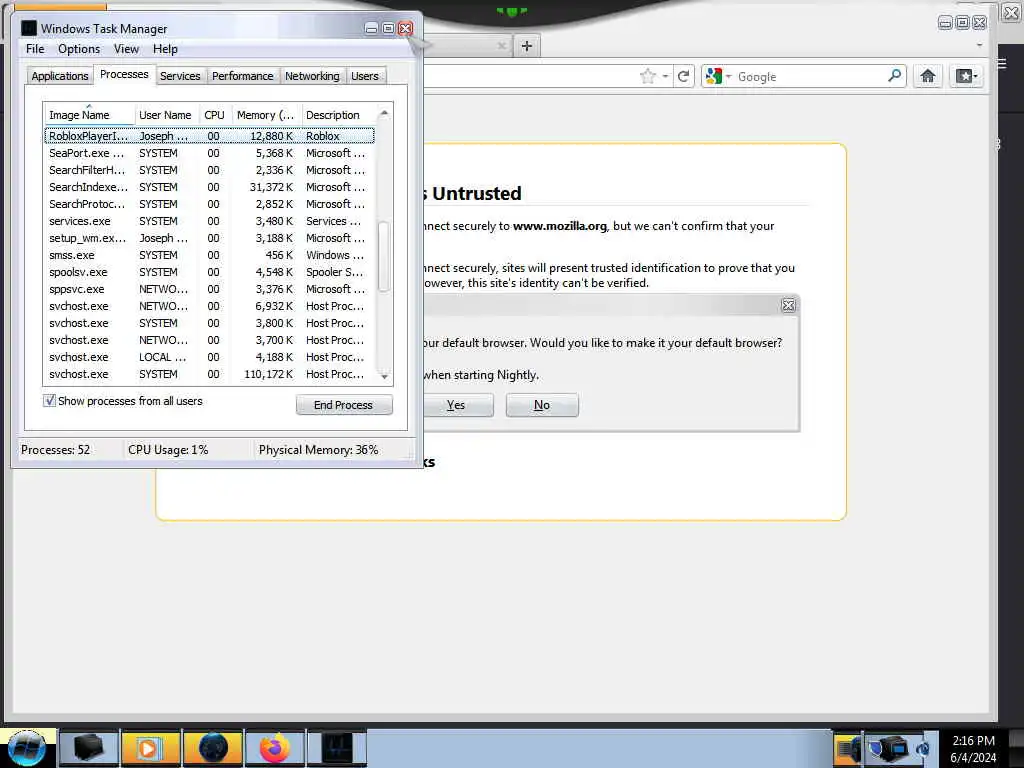1024x768 pixels.
Task: Switch to the Networking tab
Action: click(x=312, y=76)
